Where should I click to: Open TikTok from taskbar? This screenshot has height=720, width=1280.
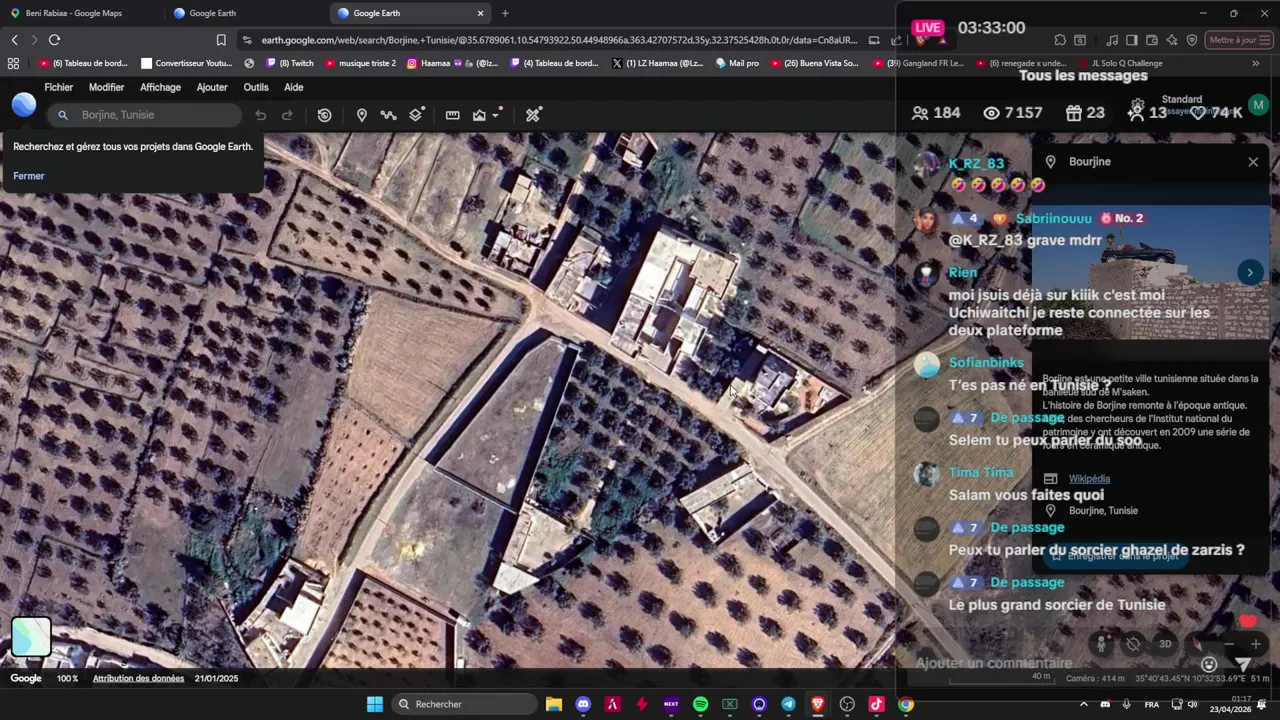coord(876,704)
